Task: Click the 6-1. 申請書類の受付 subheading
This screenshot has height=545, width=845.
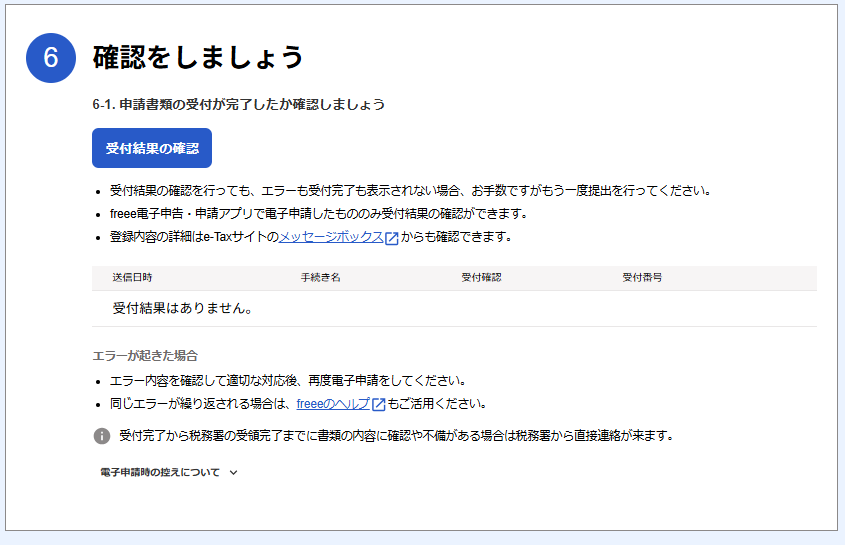Action: tap(239, 104)
